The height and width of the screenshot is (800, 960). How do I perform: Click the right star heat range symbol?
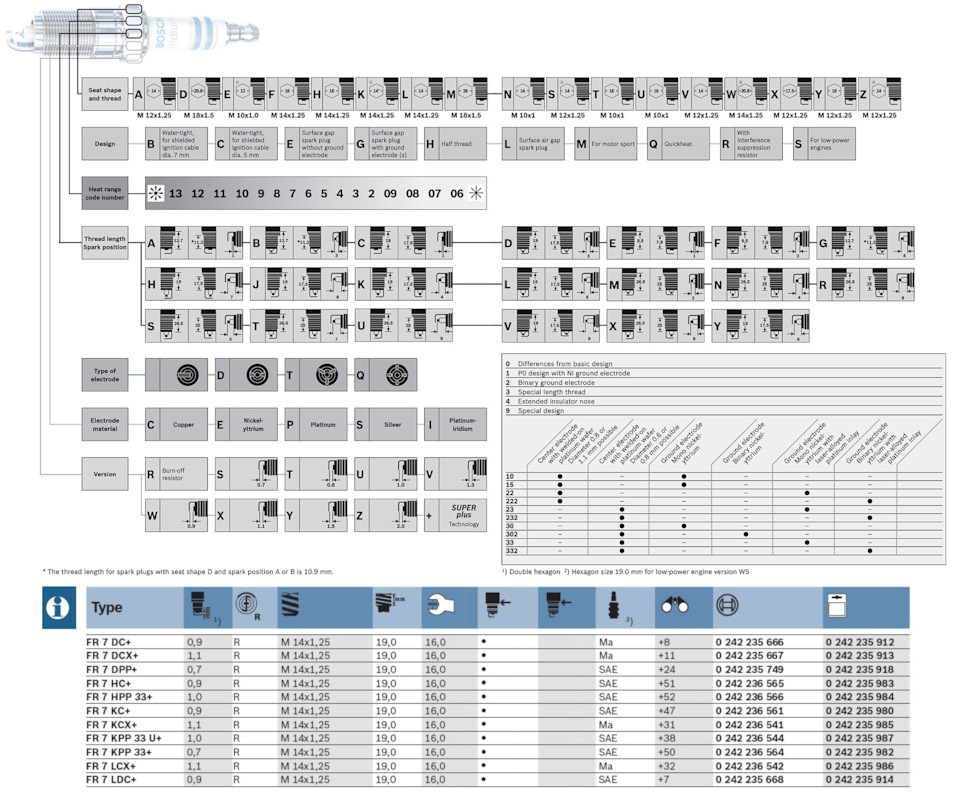click(x=476, y=193)
